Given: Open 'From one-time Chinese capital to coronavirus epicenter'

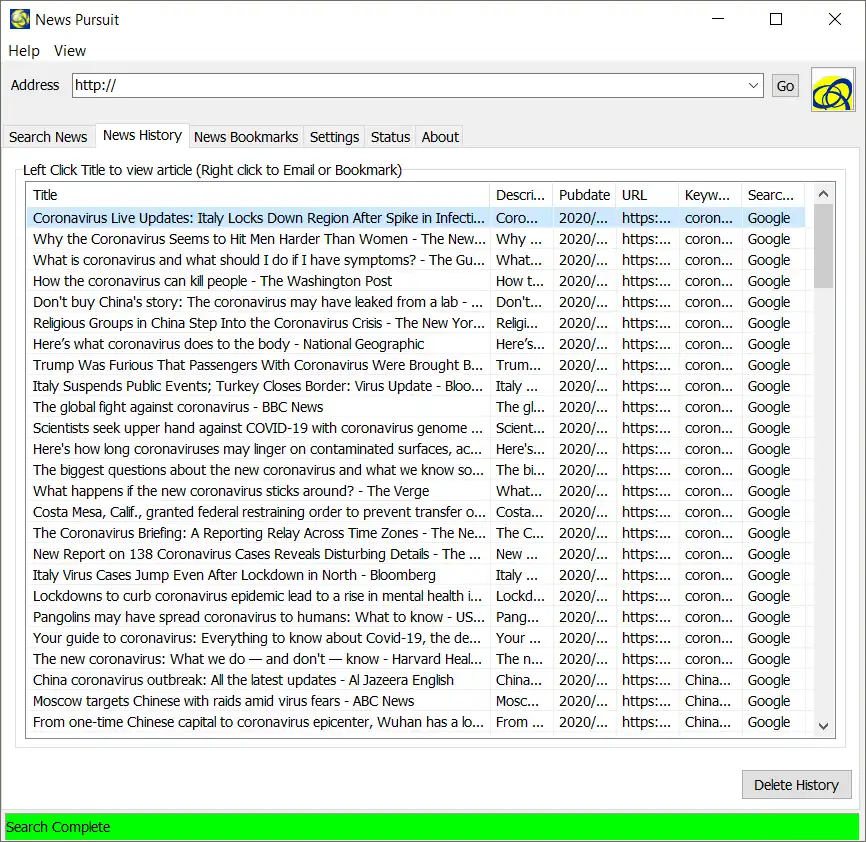Looking at the screenshot, I should pos(258,722).
